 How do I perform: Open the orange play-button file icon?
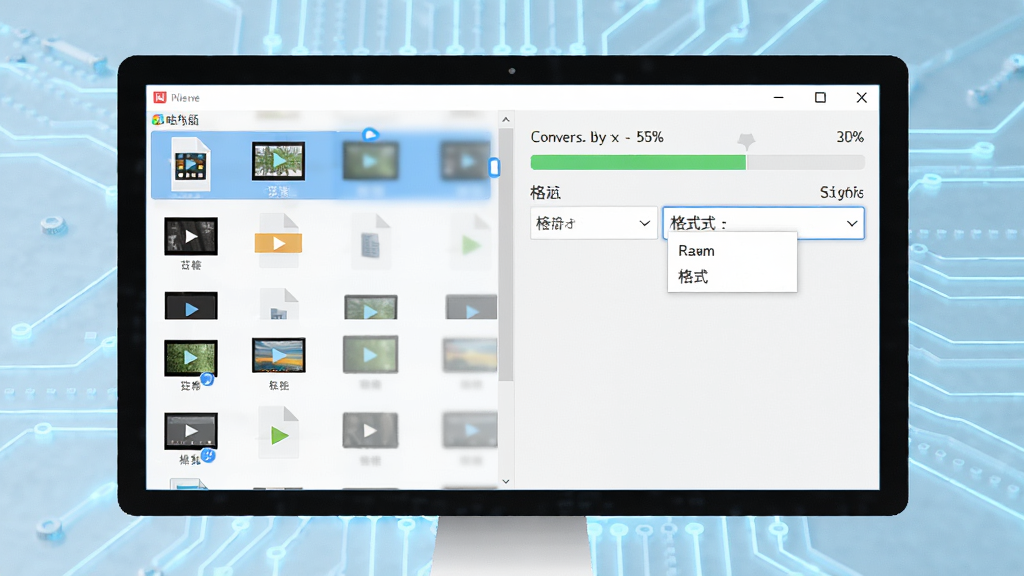tap(279, 240)
